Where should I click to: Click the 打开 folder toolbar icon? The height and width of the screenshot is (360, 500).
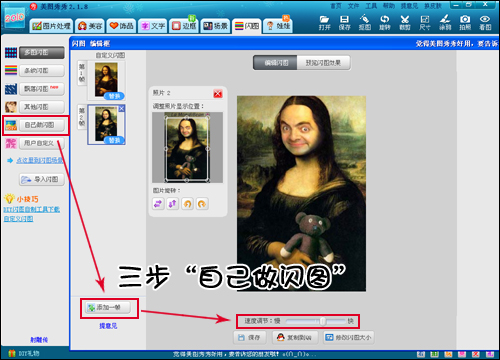click(x=324, y=23)
